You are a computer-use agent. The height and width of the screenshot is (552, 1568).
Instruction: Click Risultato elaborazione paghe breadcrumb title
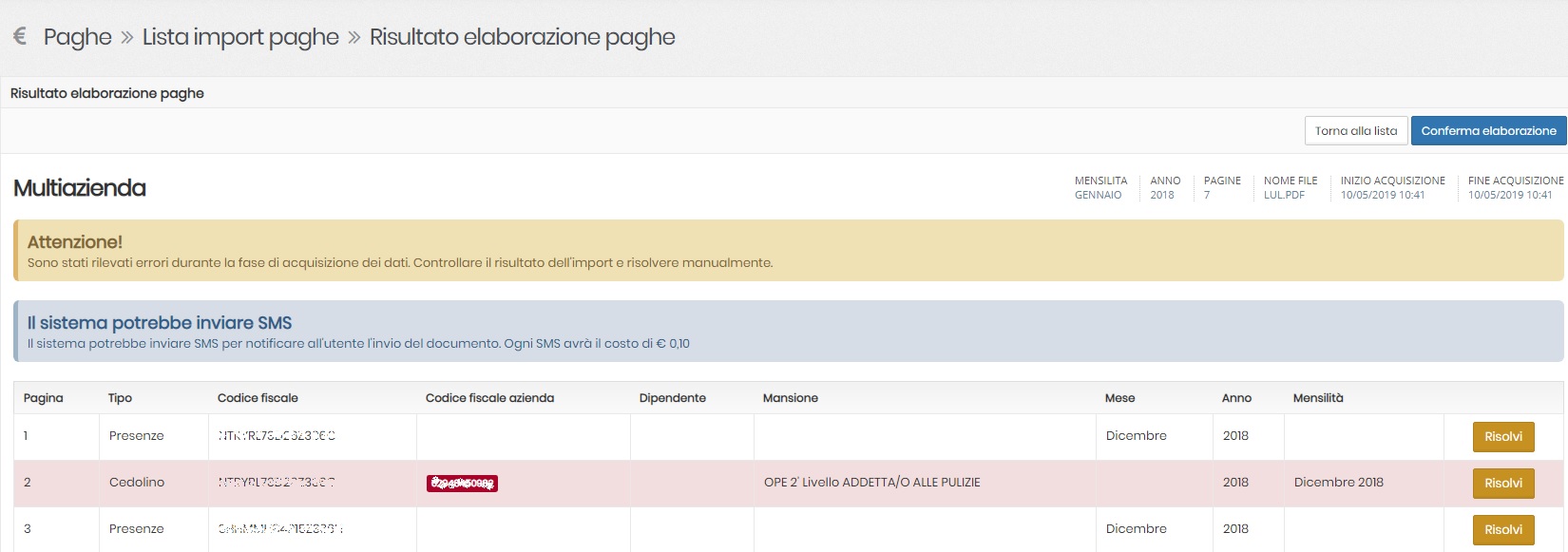[522, 37]
